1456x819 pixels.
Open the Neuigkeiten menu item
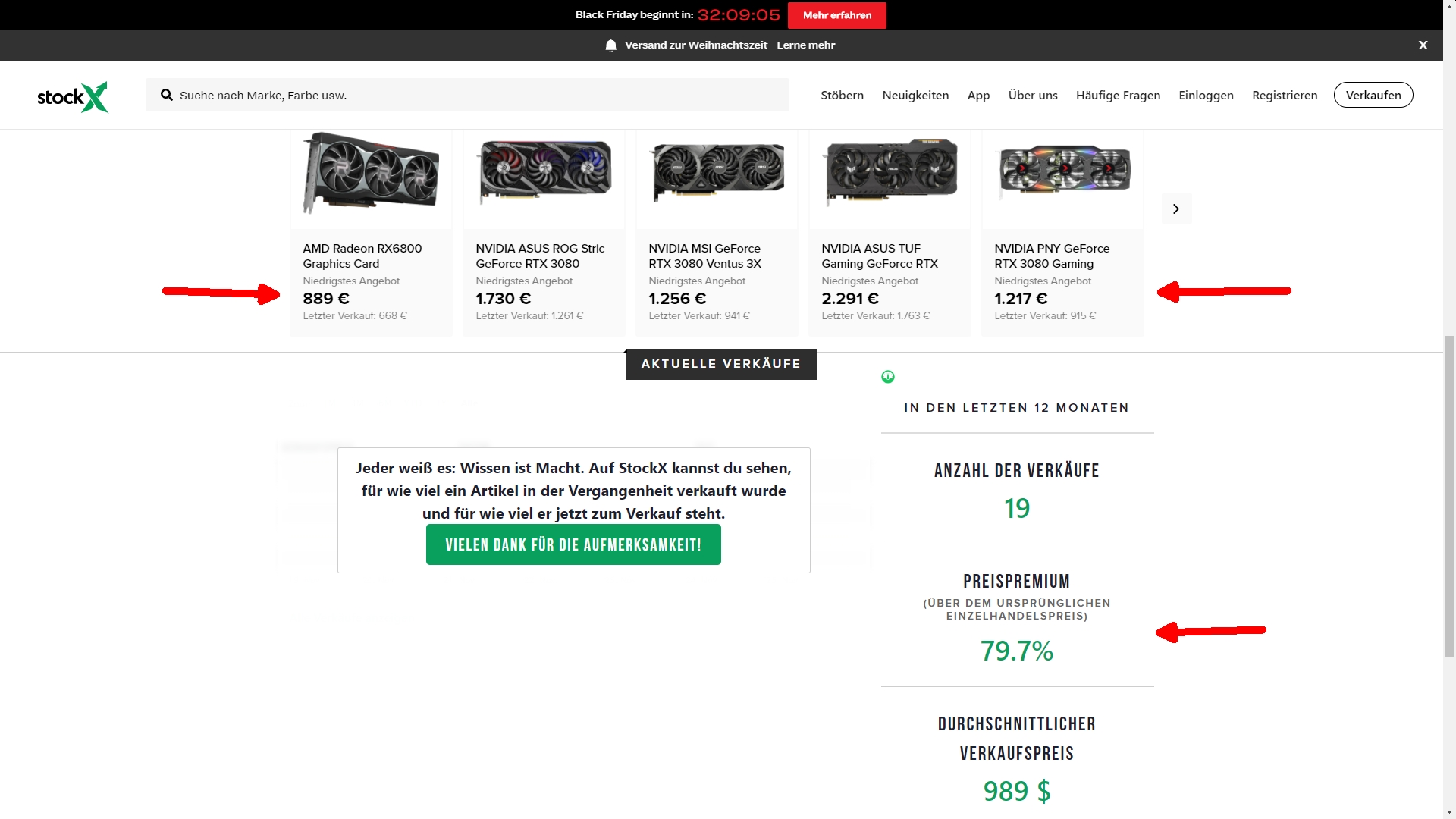click(915, 95)
